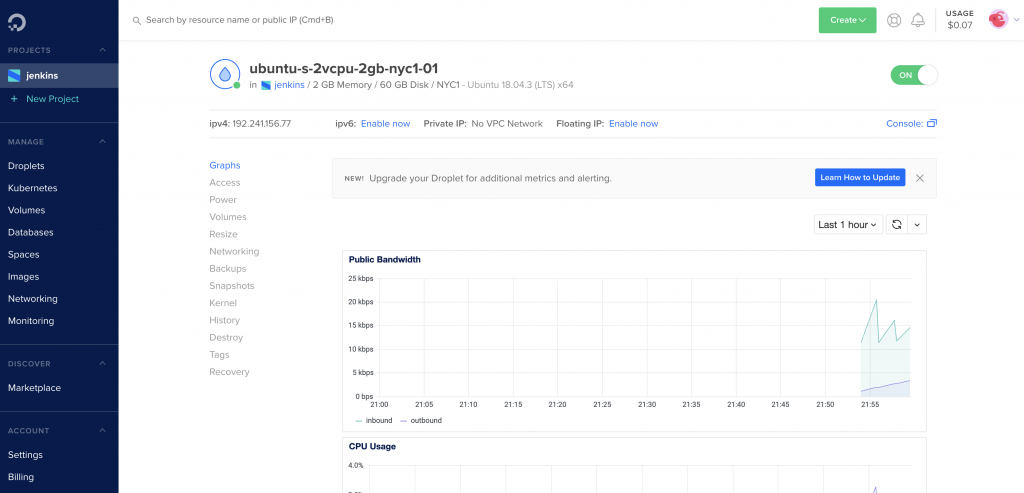Open the Recovery tab
This screenshot has height=493, width=1024.
tap(229, 372)
